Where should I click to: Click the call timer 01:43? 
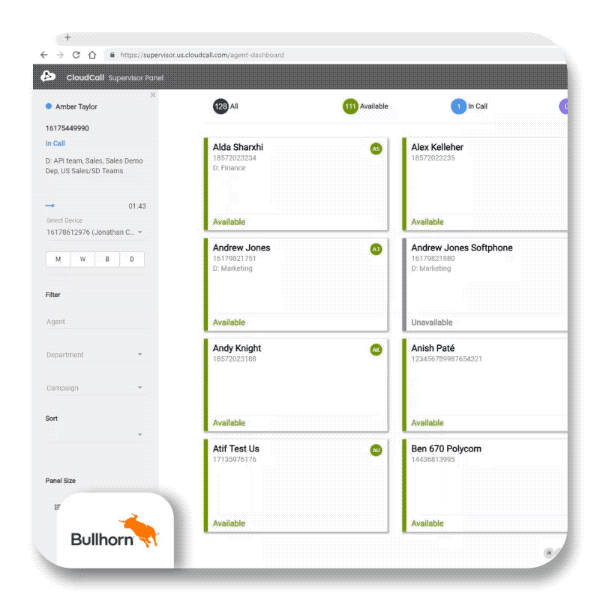137,206
